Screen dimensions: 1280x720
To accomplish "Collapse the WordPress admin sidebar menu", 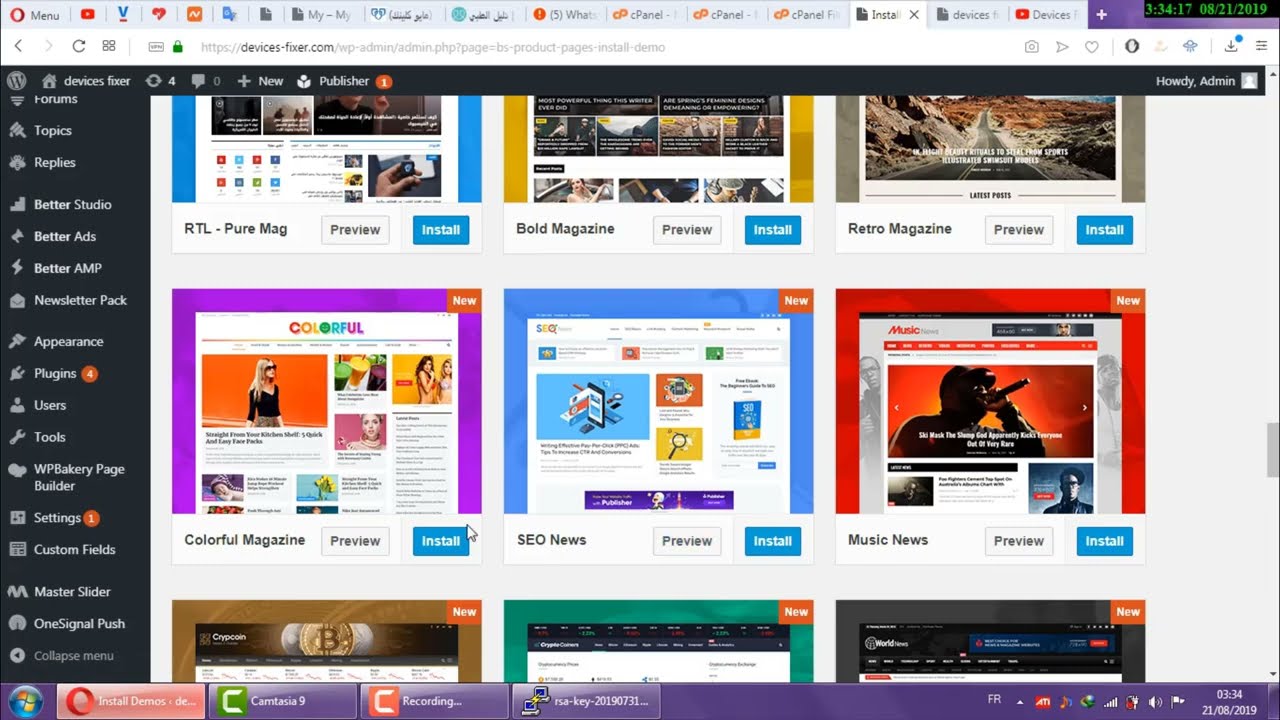I will [x=75, y=655].
